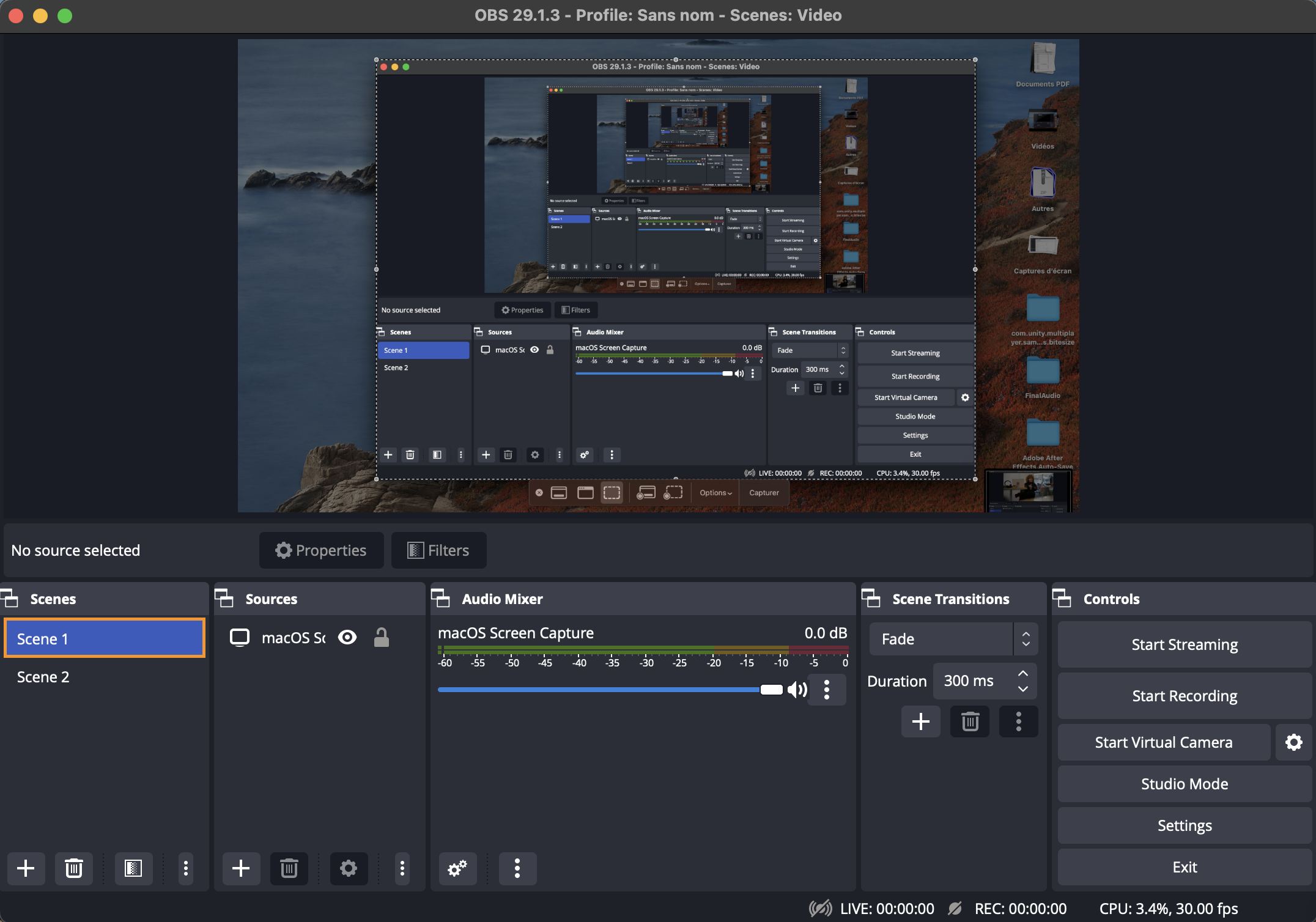
Task: Hide the macOS Screen Capture source
Action: pos(347,638)
